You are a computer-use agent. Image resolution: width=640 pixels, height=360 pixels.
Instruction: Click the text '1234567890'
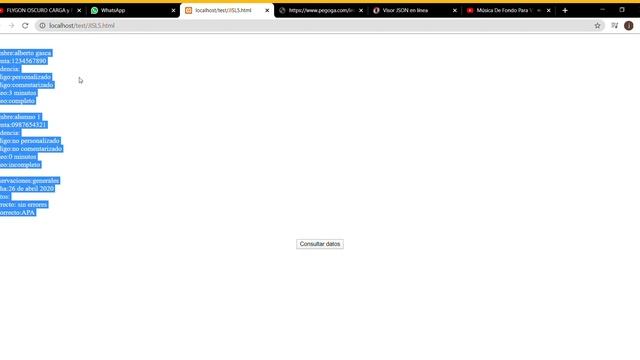pos(29,61)
